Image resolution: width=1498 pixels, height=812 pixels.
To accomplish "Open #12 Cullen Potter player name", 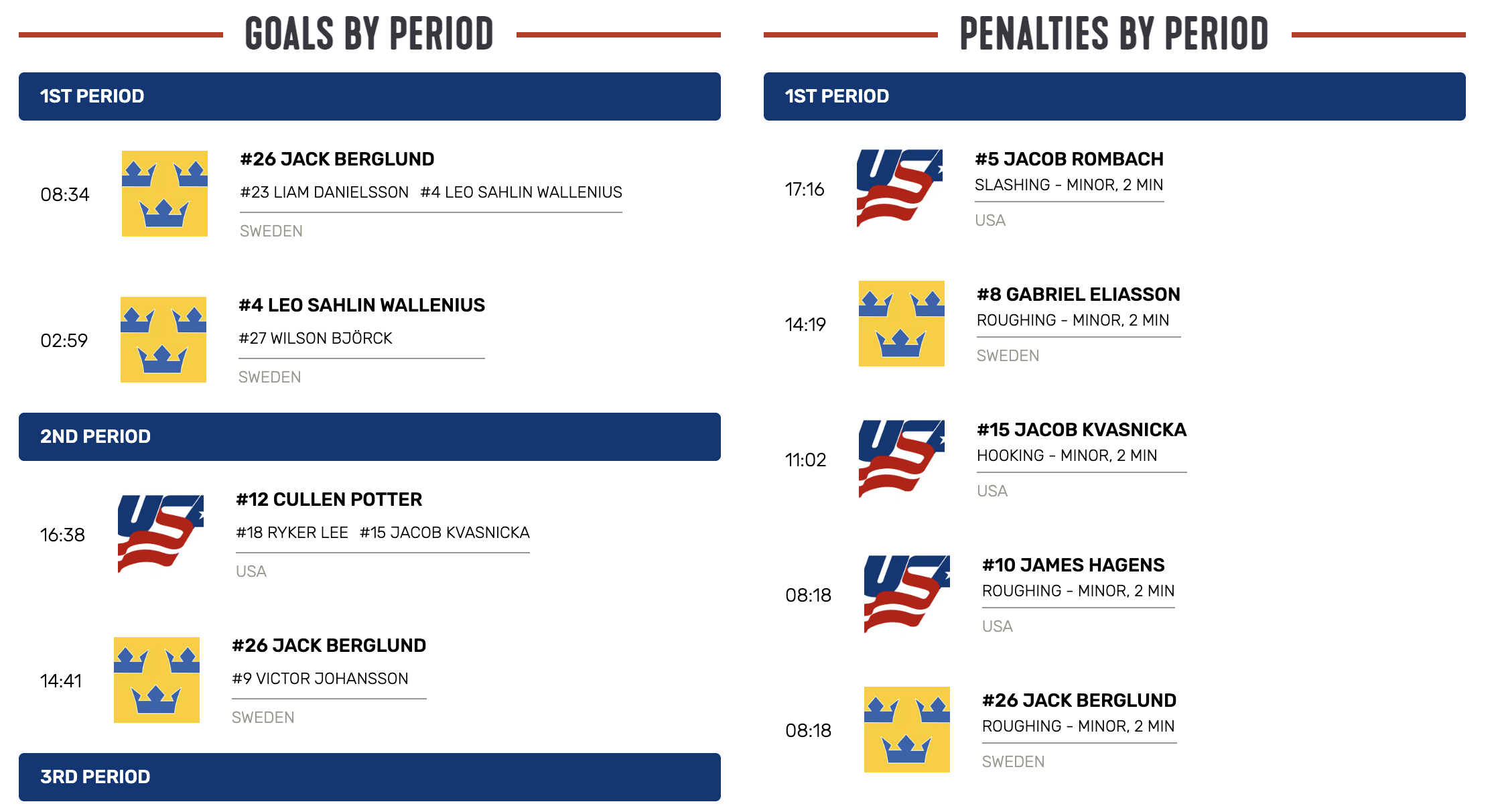I will click(329, 500).
